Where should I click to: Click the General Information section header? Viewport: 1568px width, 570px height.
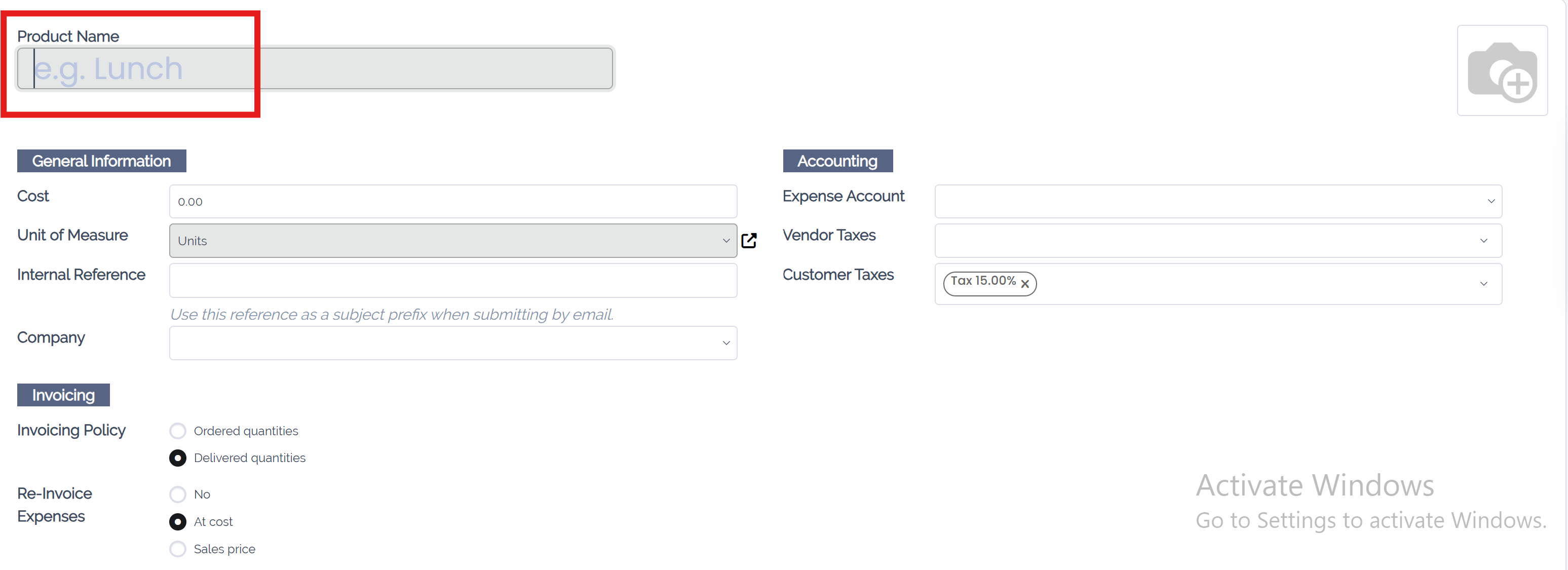(102, 161)
